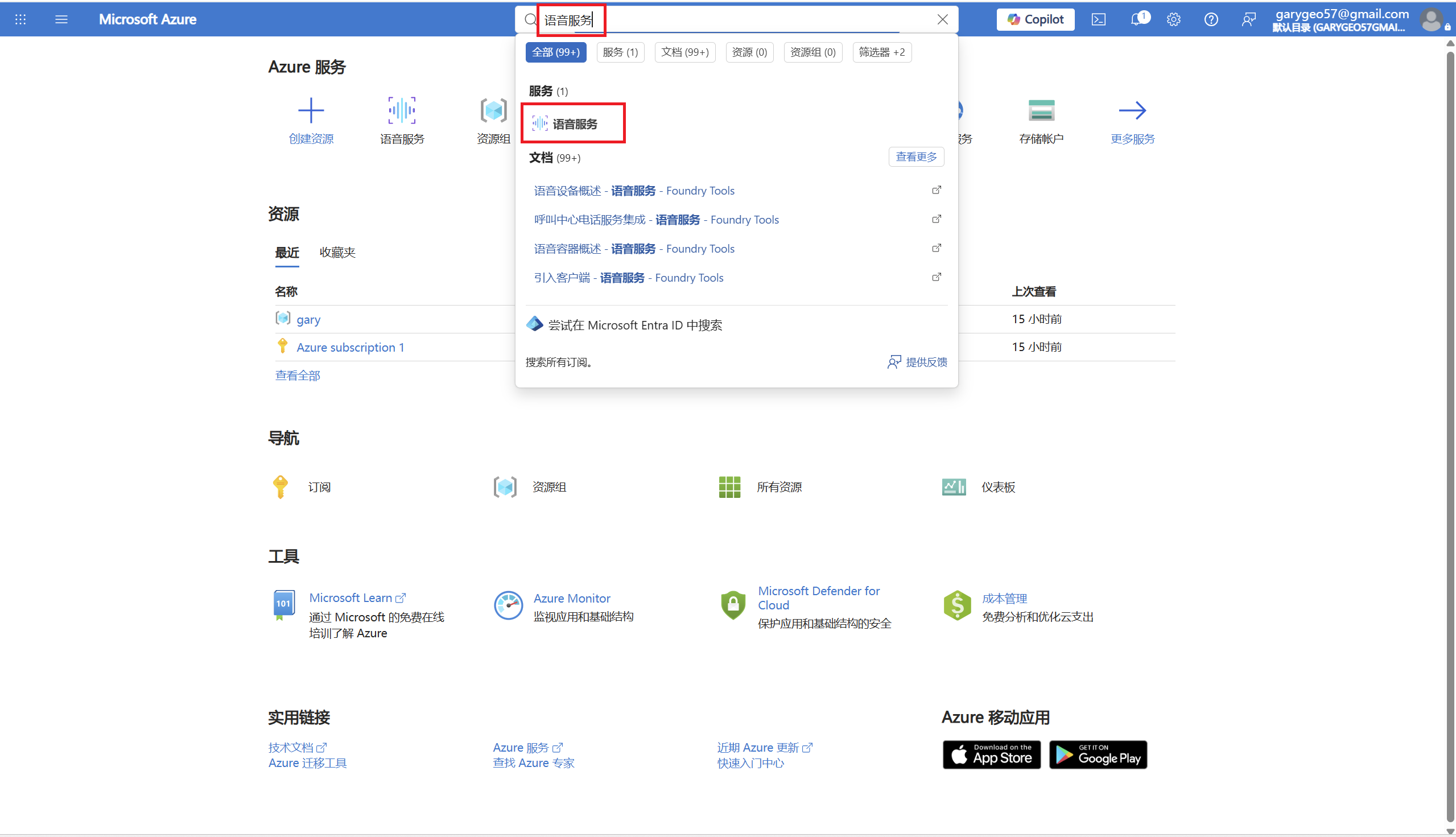Open 语音服务 icon in Azure services
This screenshot has height=837, width=1456.
coord(402,110)
